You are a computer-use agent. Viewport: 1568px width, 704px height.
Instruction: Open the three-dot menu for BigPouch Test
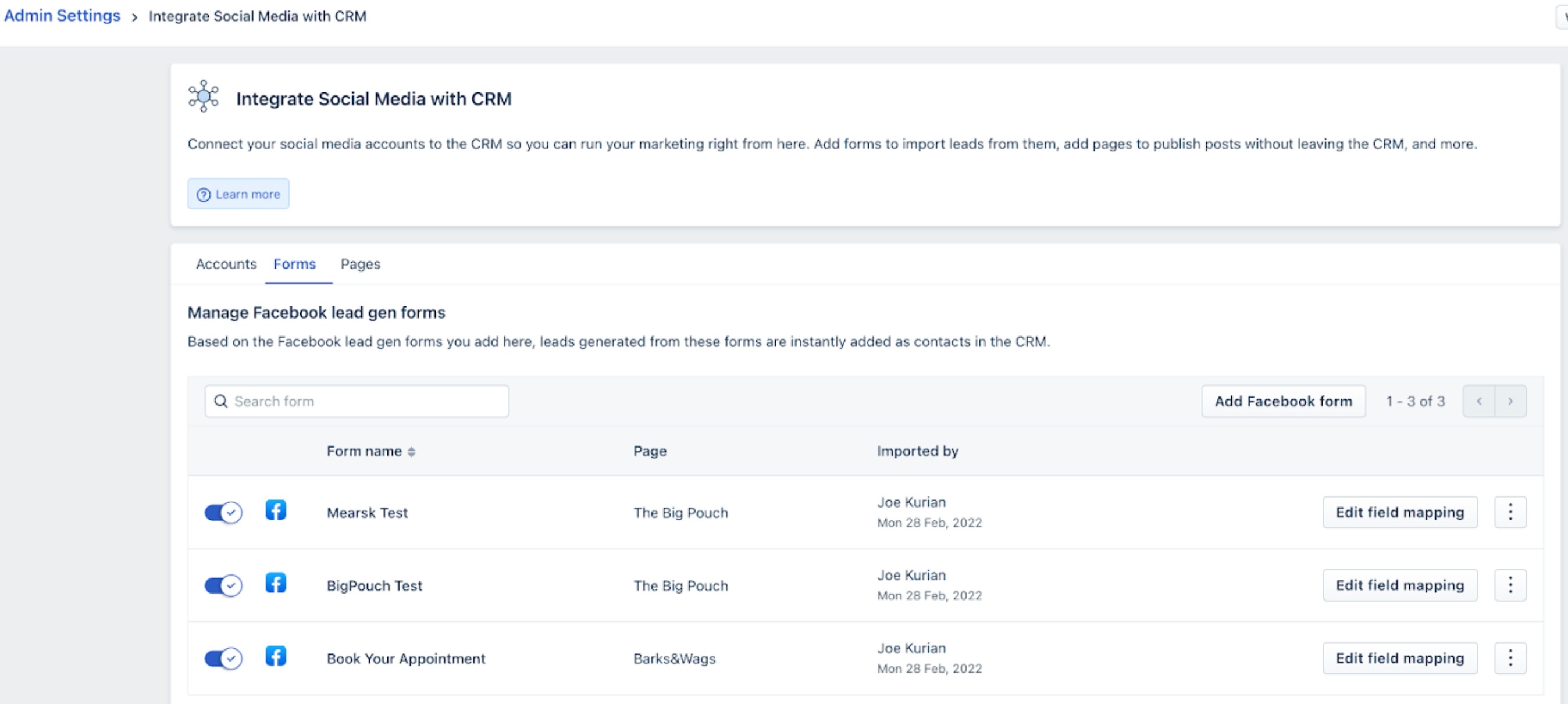pyautogui.click(x=1510, y=585)
